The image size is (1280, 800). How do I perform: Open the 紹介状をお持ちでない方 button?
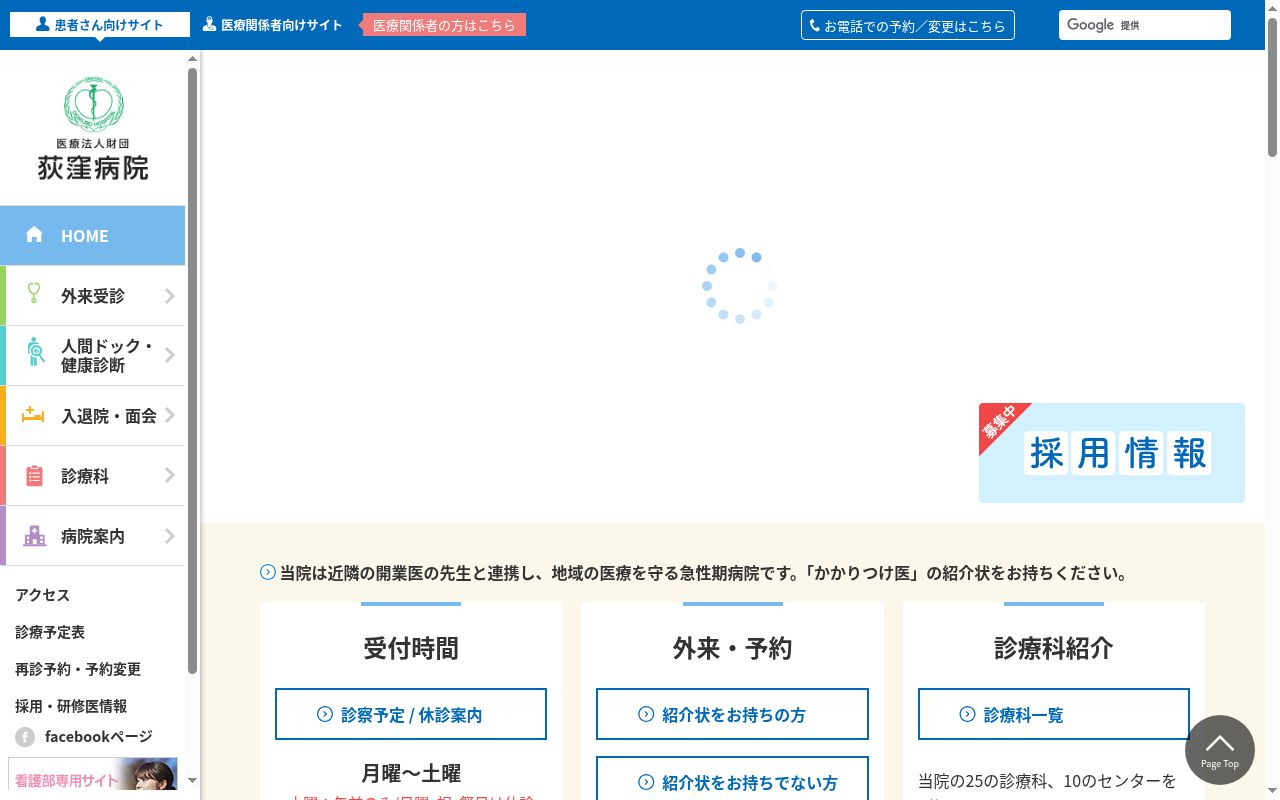click(x=732, y=779)
